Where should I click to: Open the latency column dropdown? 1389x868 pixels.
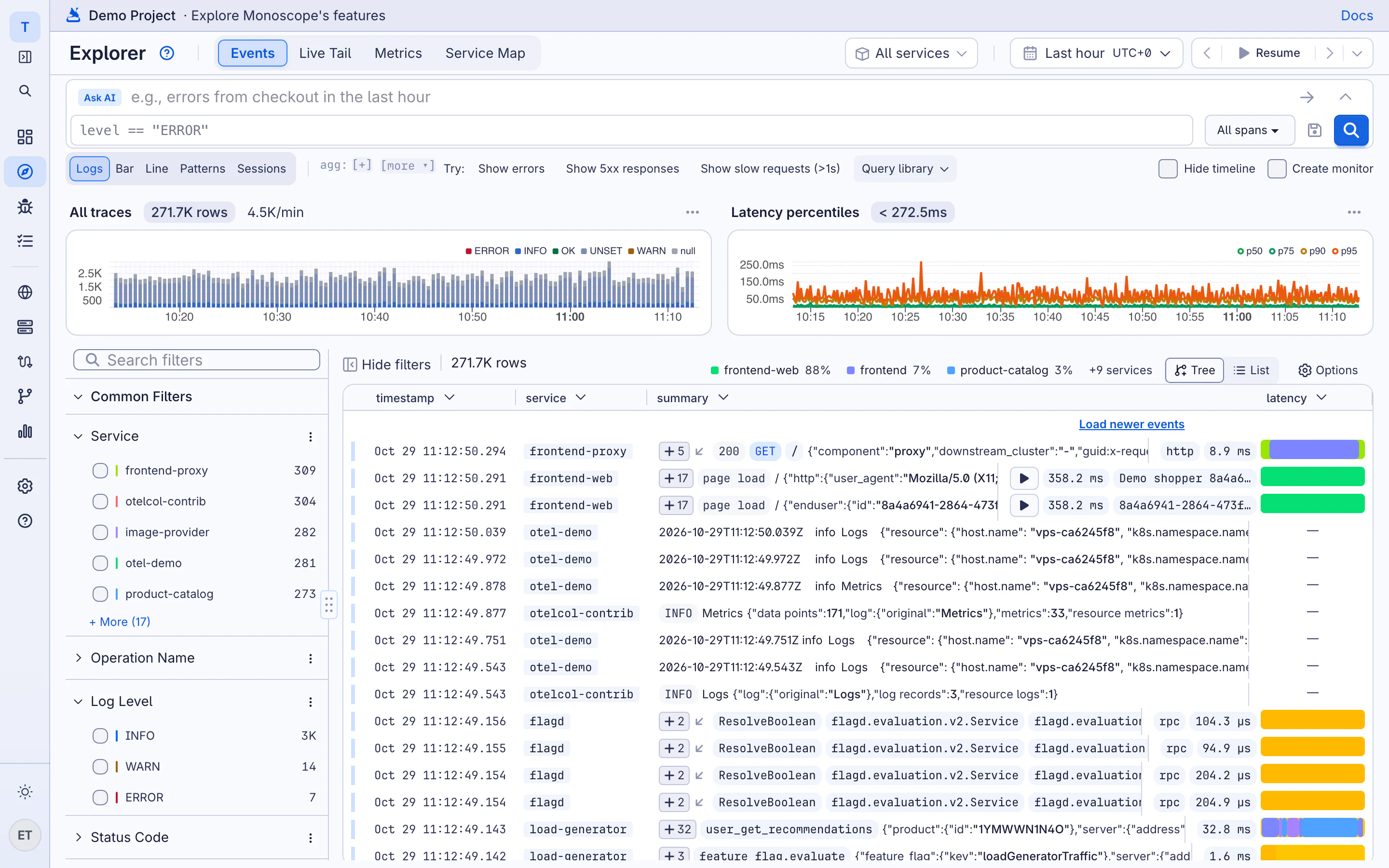point(1321,398)
